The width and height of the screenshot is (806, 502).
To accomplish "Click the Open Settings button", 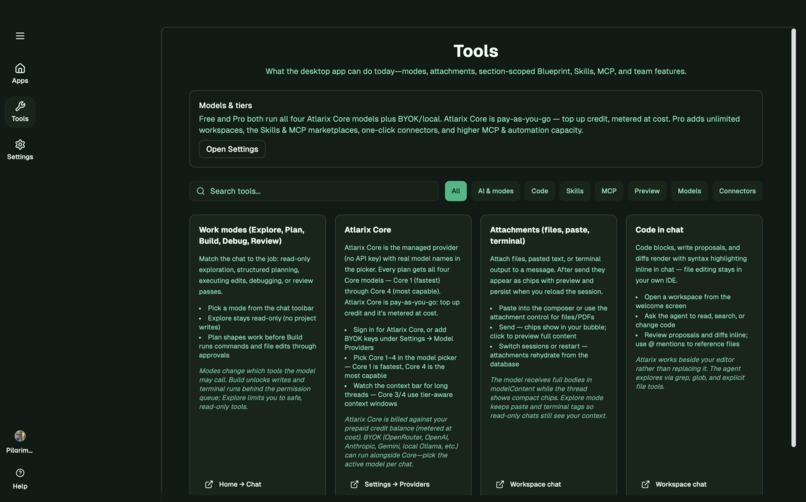I will coord(232,149).
